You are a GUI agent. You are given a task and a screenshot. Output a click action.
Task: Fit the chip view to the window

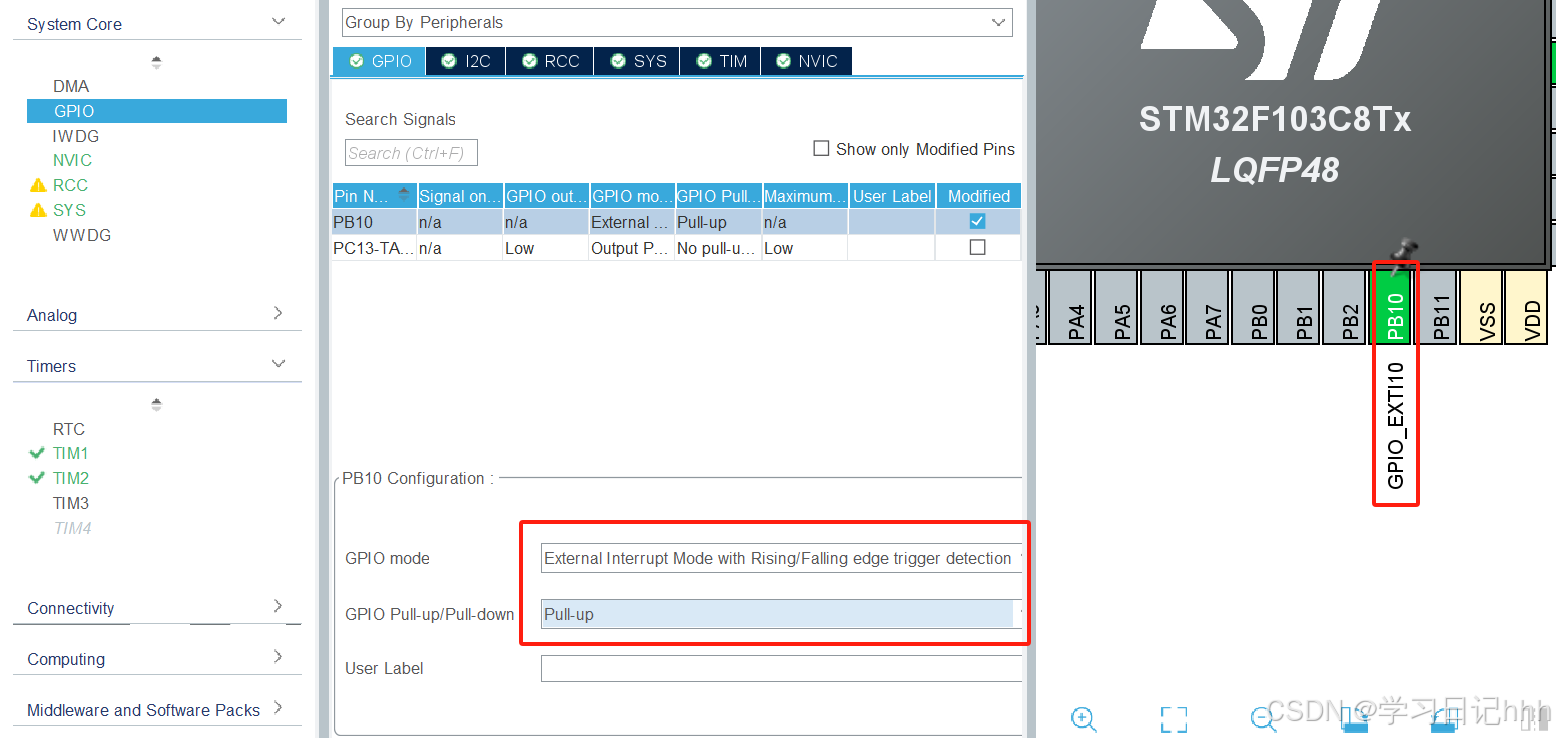pyautogui.click(x=1174, y=718)
